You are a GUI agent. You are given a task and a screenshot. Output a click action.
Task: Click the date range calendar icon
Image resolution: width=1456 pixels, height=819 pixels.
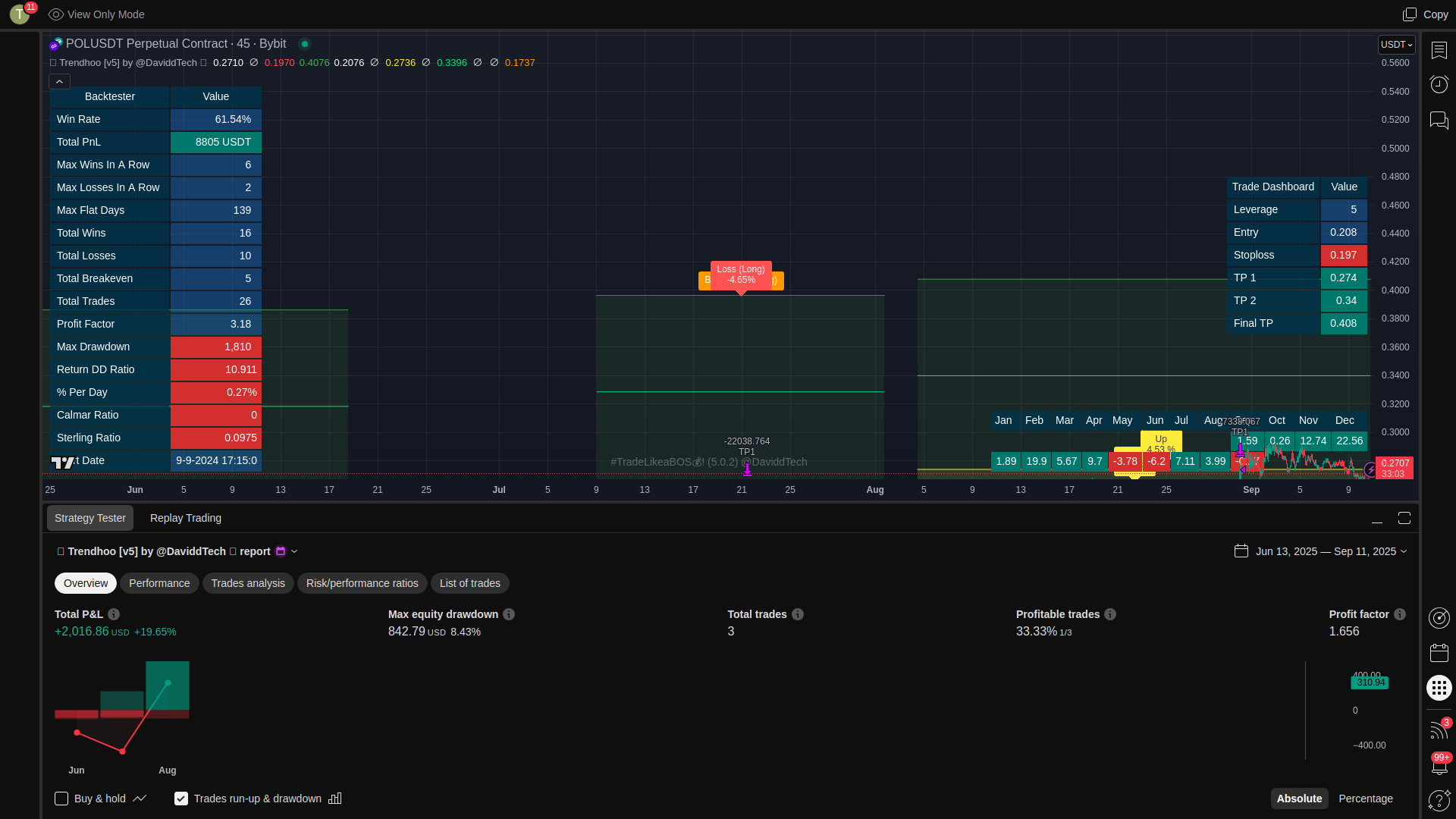1241,551
